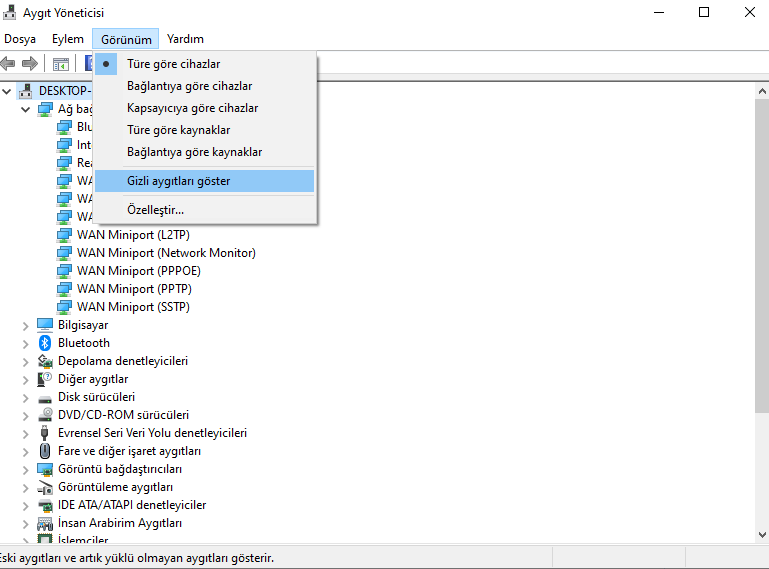Open the 'Özelleştir...' menu entry

[205, 210]
